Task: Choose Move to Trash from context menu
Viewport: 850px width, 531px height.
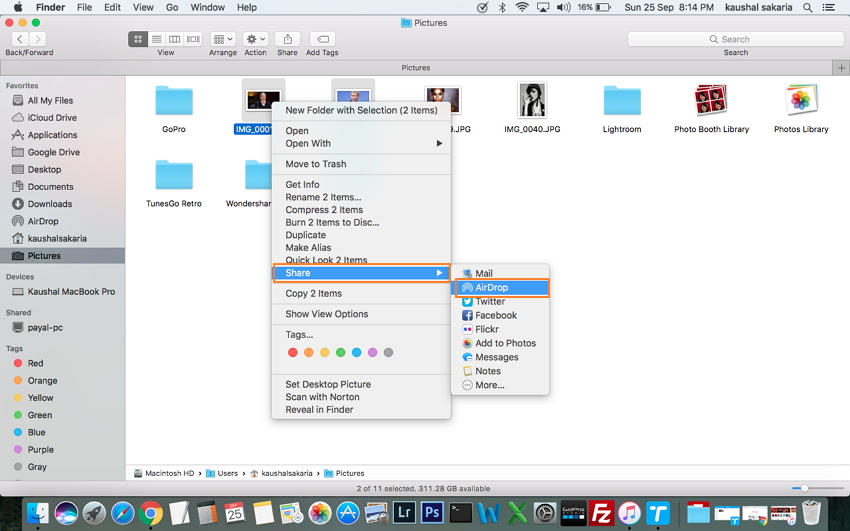Action: tap(316, 164)
